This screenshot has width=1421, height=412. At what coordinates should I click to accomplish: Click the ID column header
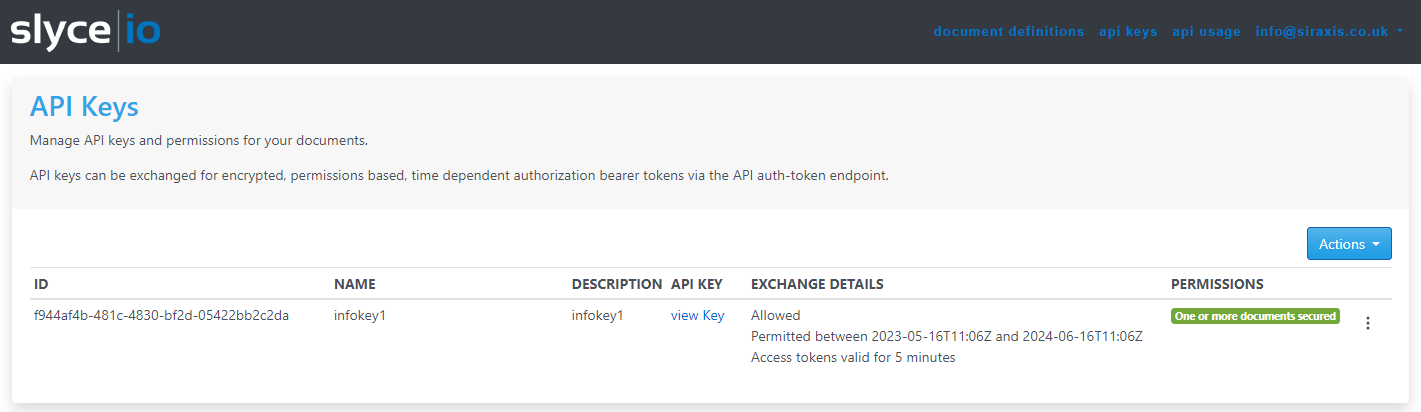pos(41,284)
